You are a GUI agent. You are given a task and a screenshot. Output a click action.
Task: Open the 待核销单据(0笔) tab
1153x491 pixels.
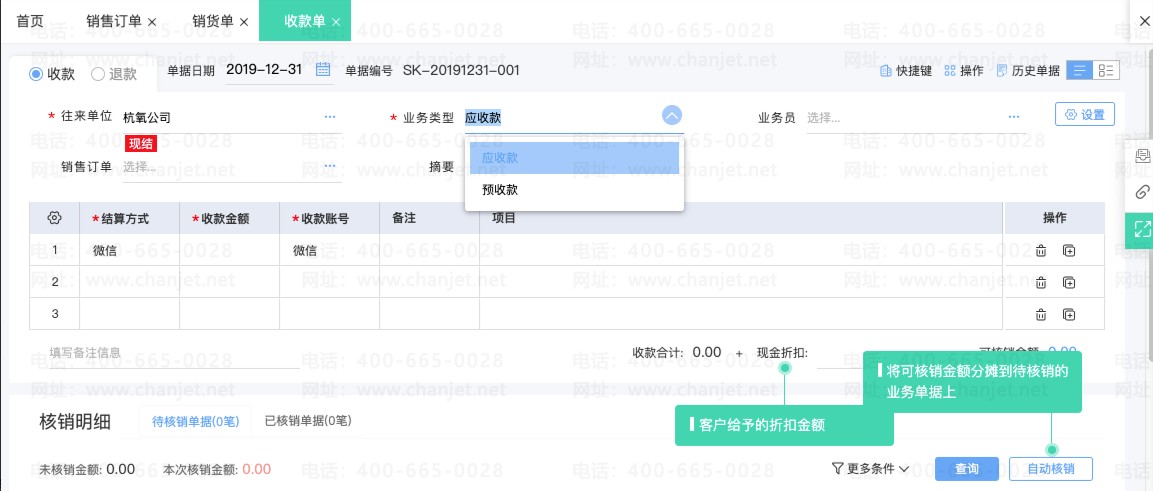tap(196, 421)
